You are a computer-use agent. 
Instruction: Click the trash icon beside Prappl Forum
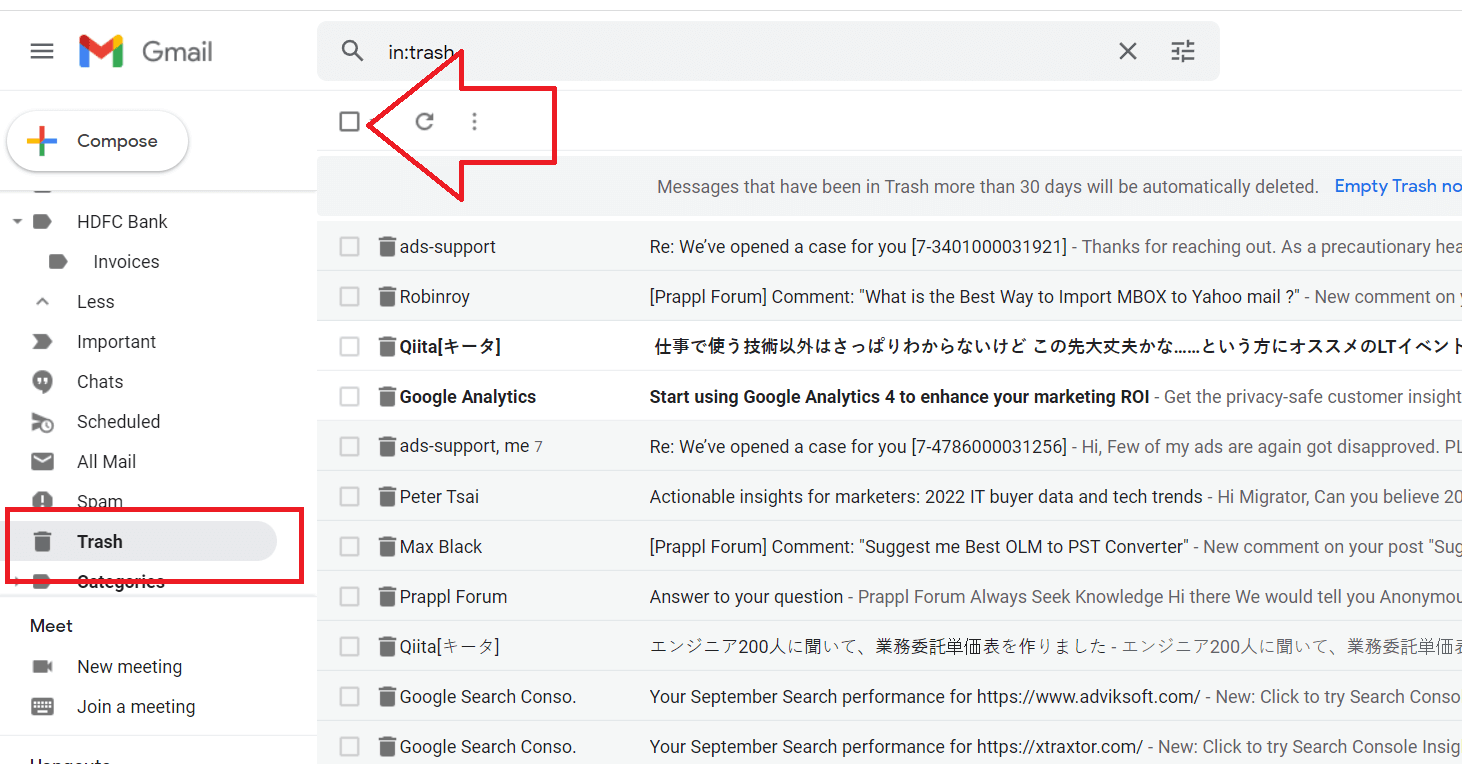387,596
